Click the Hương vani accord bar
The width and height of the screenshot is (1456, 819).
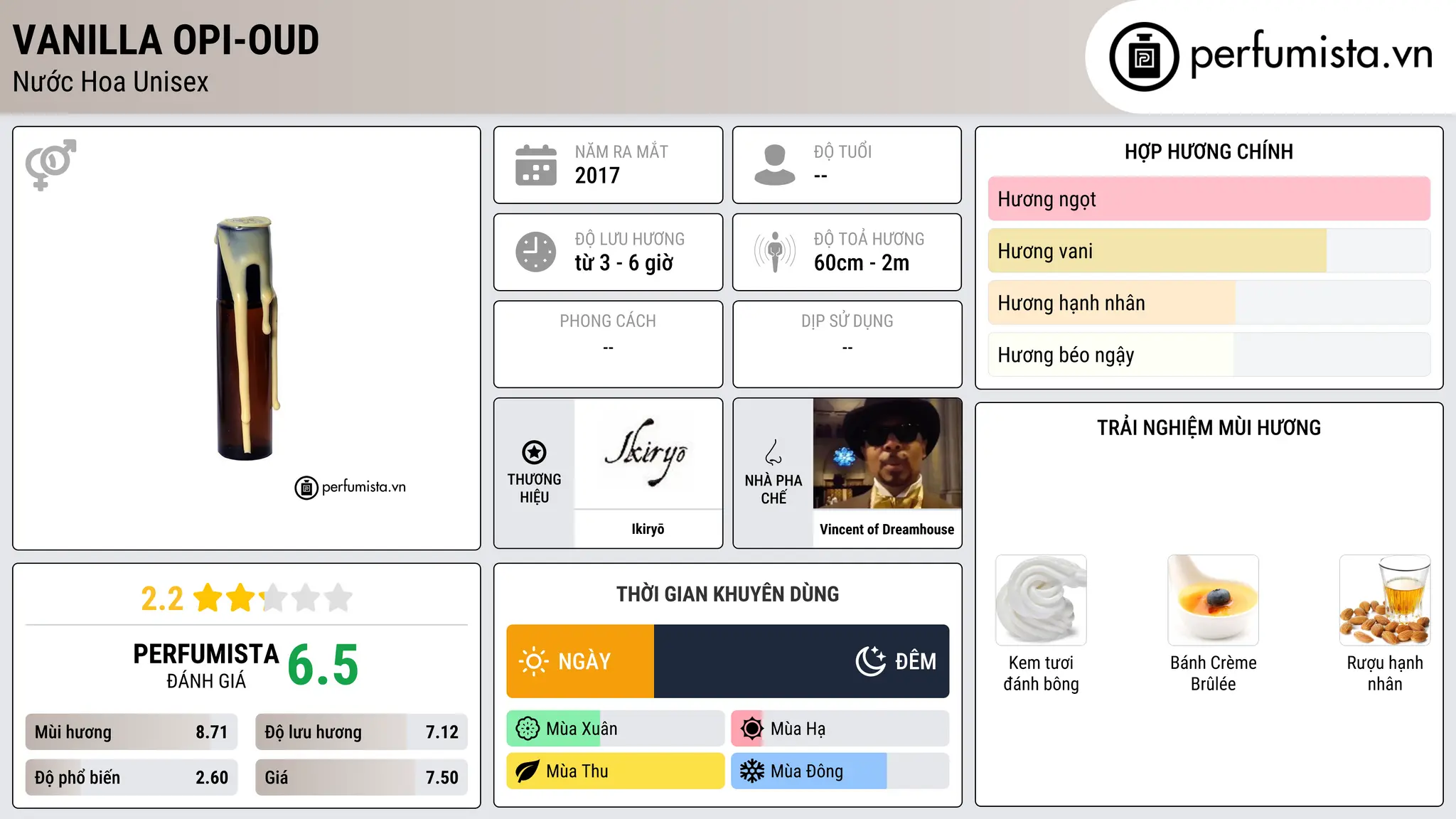point(1209,251)
